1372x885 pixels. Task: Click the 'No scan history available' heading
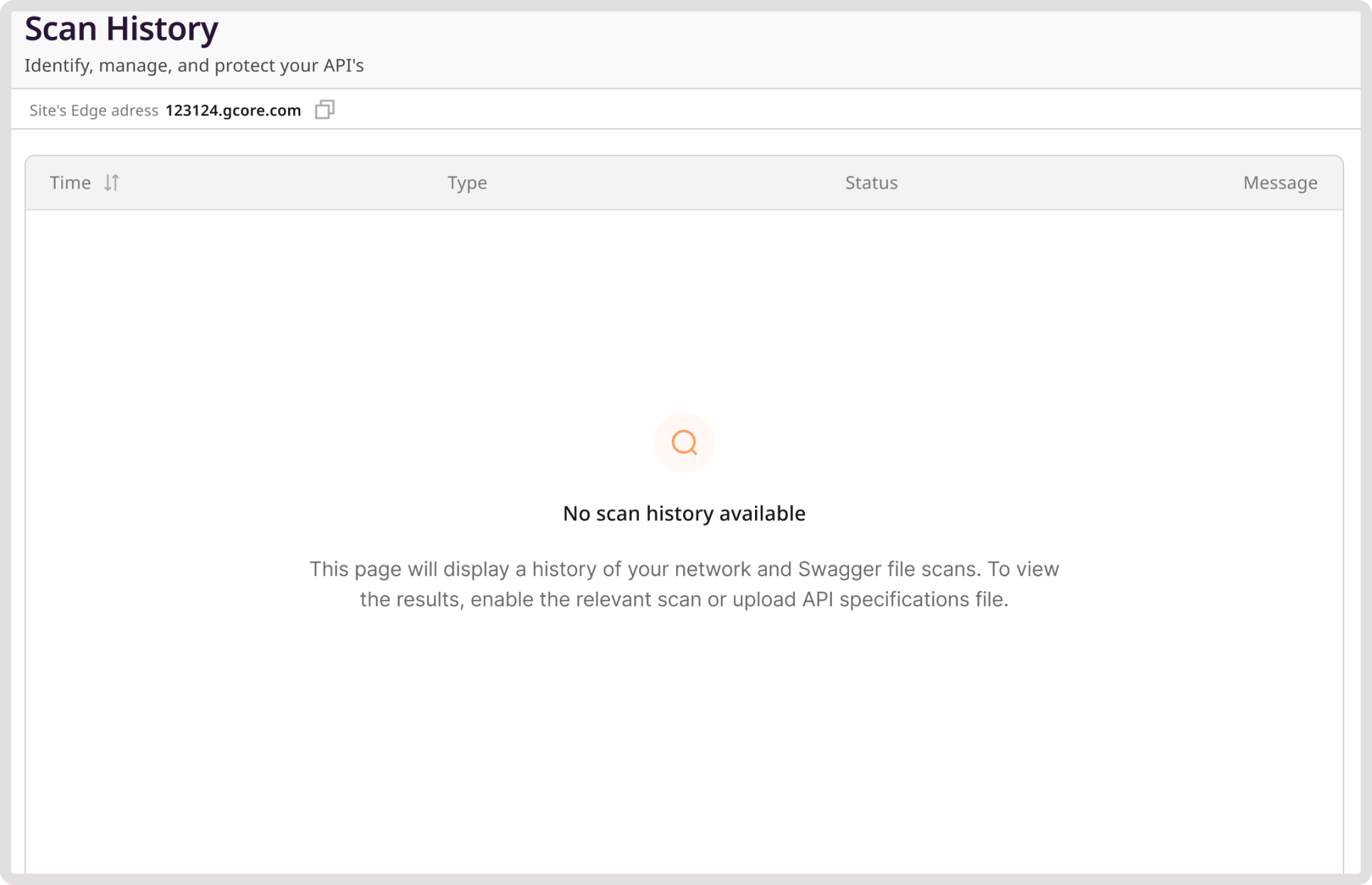pyautogui.click(x=684, y=513)
